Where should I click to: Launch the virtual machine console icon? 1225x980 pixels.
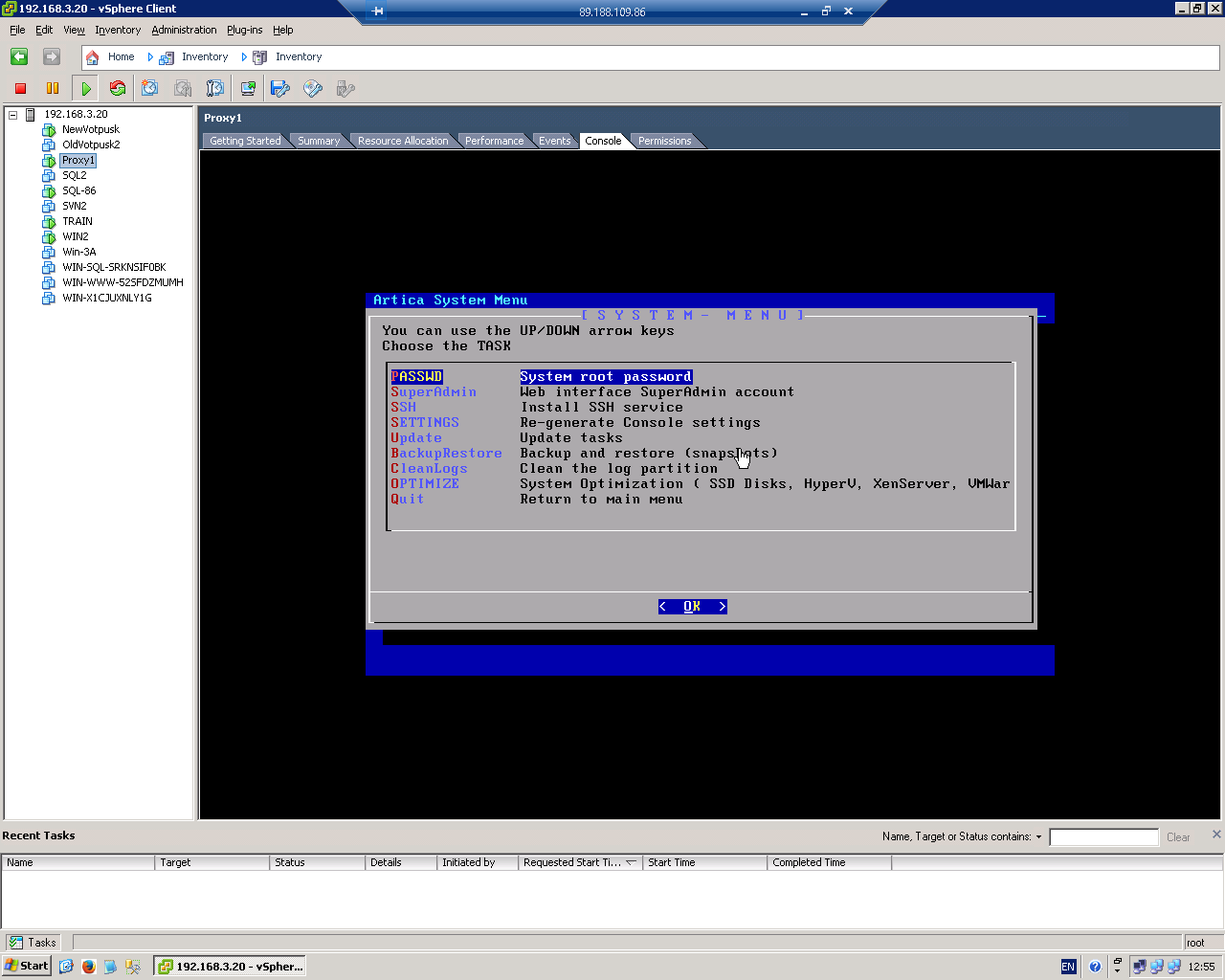pyautogui.click(x=248, y=89)
